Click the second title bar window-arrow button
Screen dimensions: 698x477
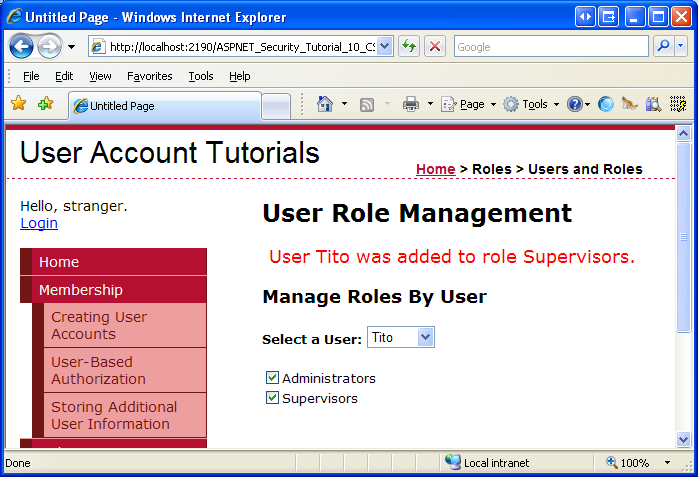608,17
